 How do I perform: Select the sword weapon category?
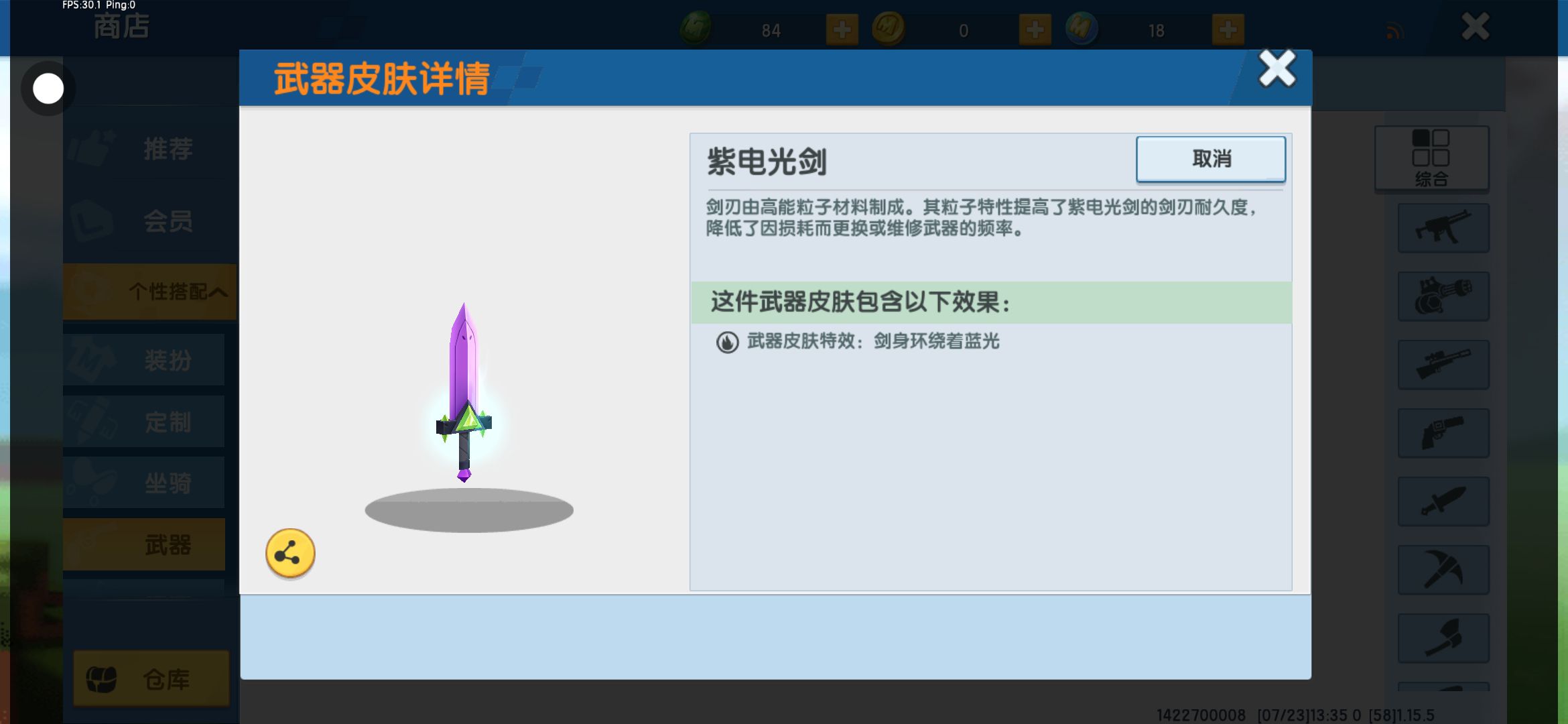[1443, 501]
